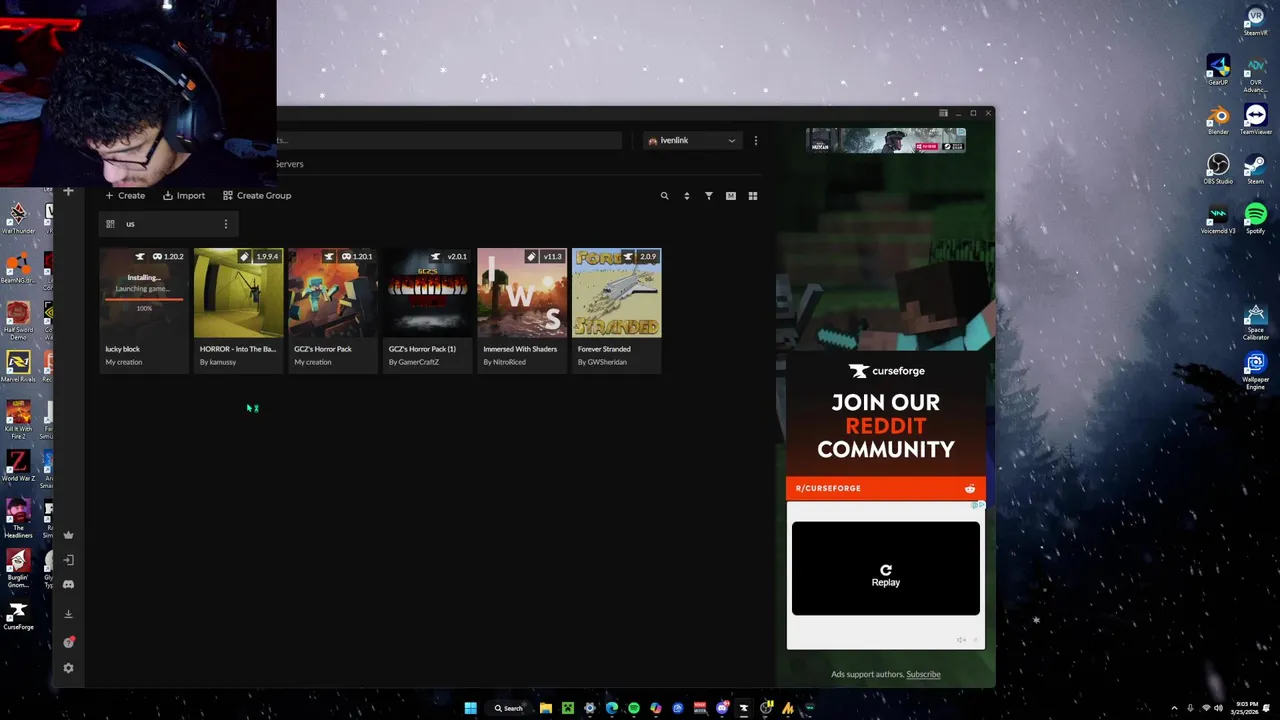Viewport: 1280px width, 720px height.
Task: Add a game with sidebar plus icon
Action: pyautogui.click(x=68, y=191)
